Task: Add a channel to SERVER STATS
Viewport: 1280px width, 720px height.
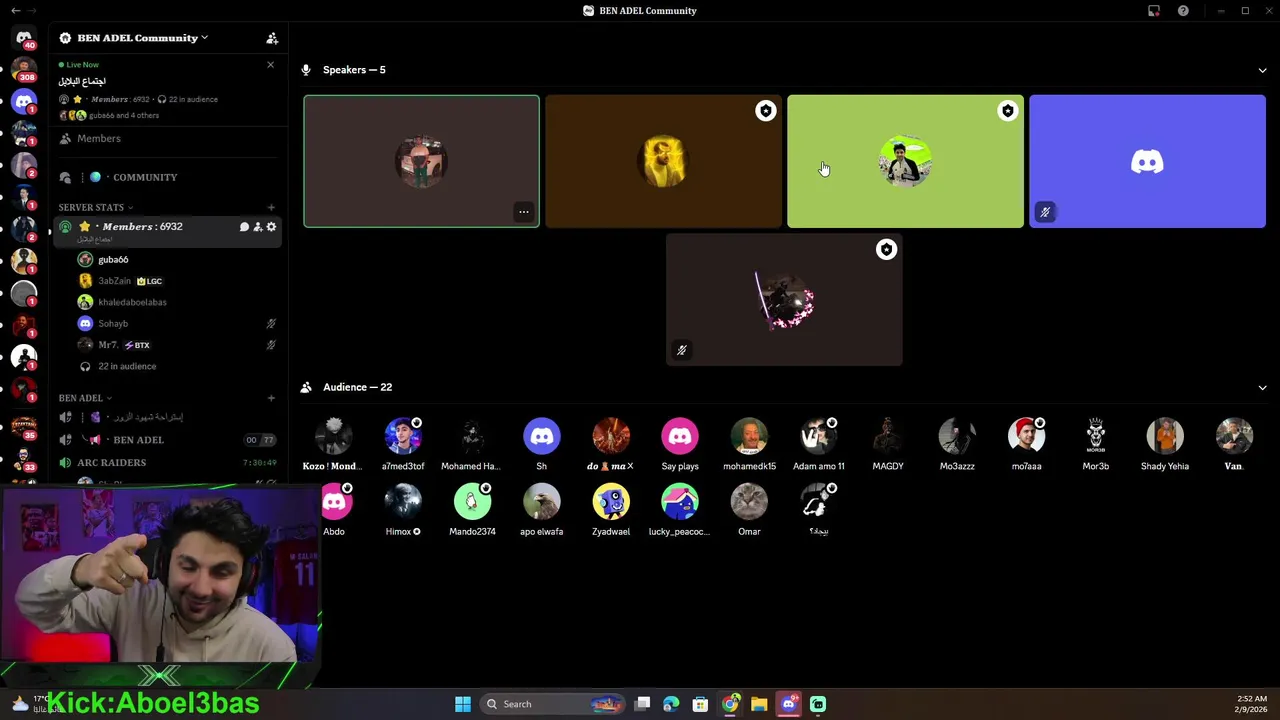Action: click(x=271, y=208)
